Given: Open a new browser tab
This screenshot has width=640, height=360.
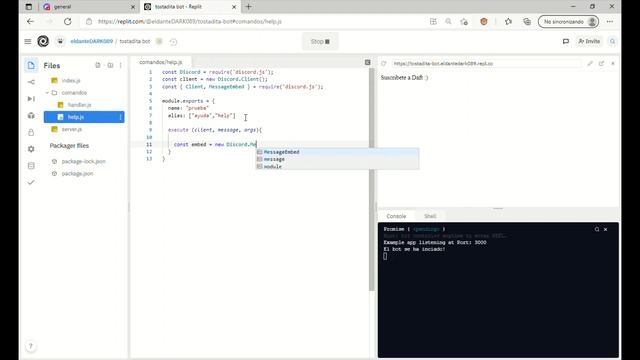Looking at the screenshot, I should click(x=249, y=7).
